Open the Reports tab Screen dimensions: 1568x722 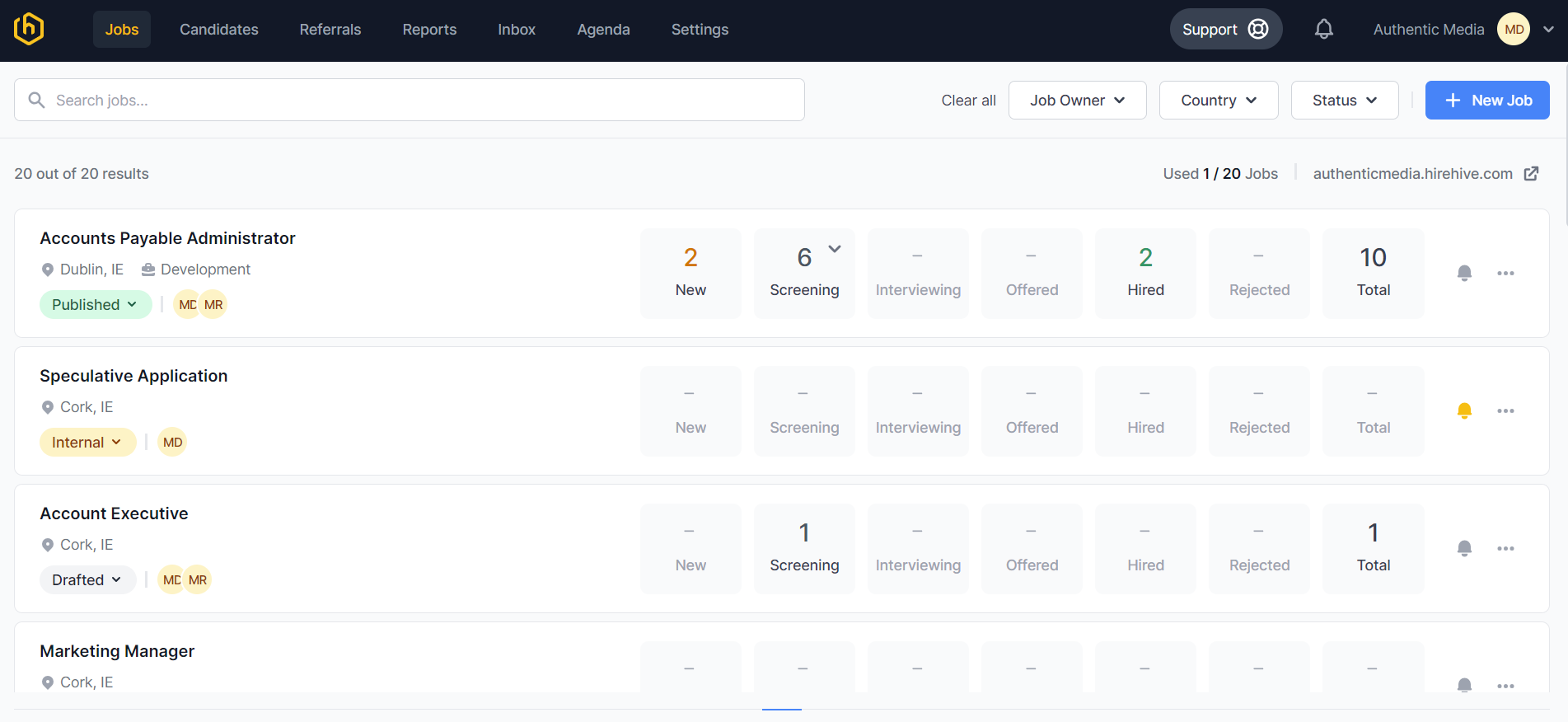[x=429, y=30]
